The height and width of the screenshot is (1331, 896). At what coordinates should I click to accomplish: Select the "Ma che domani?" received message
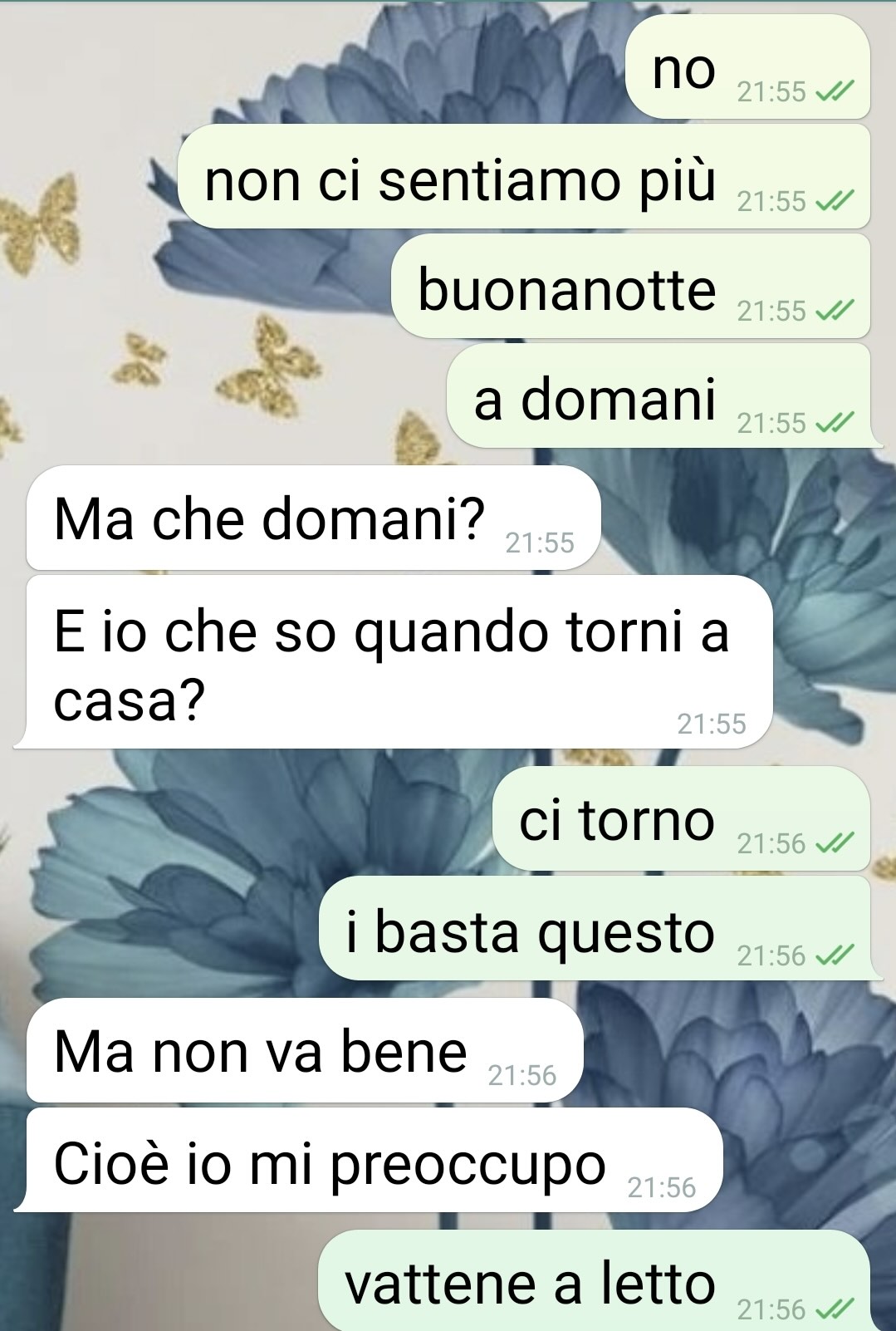pyautogui.click(x=313, y=518)
